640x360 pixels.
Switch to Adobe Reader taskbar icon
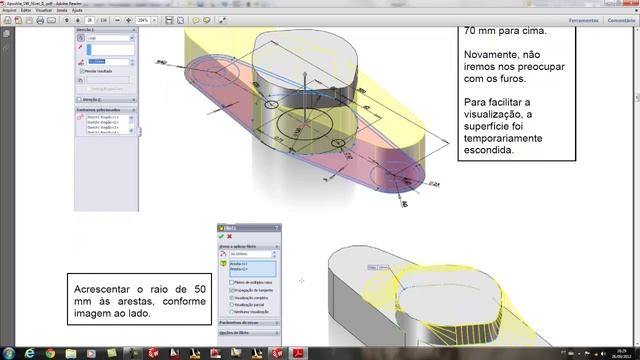pos(298,353)
